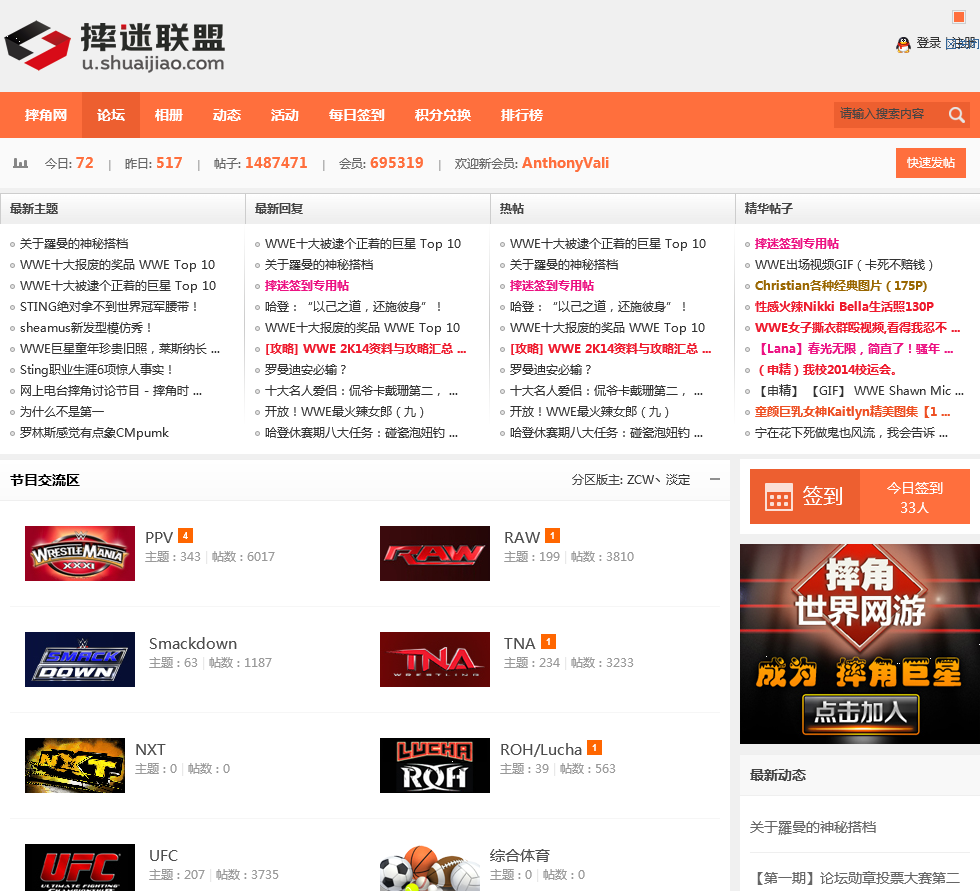This screenshot has width=980, height=891.
Task: Open 'STING绝对拿不到世界冠军腰带！' thread
Action: pyautogui.click(x=109, y=307)
